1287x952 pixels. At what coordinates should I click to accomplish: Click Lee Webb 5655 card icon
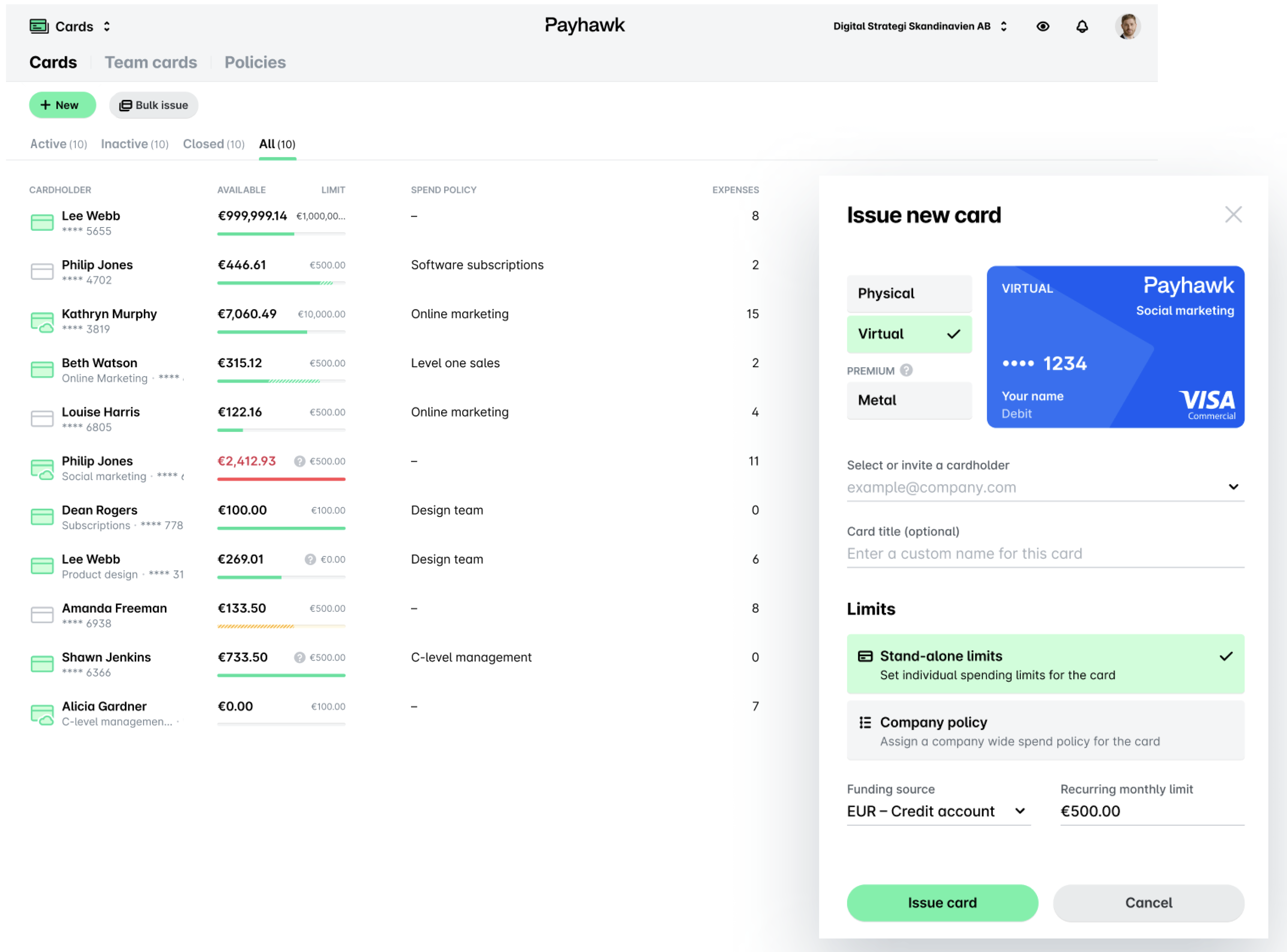(x=42, y=223)
